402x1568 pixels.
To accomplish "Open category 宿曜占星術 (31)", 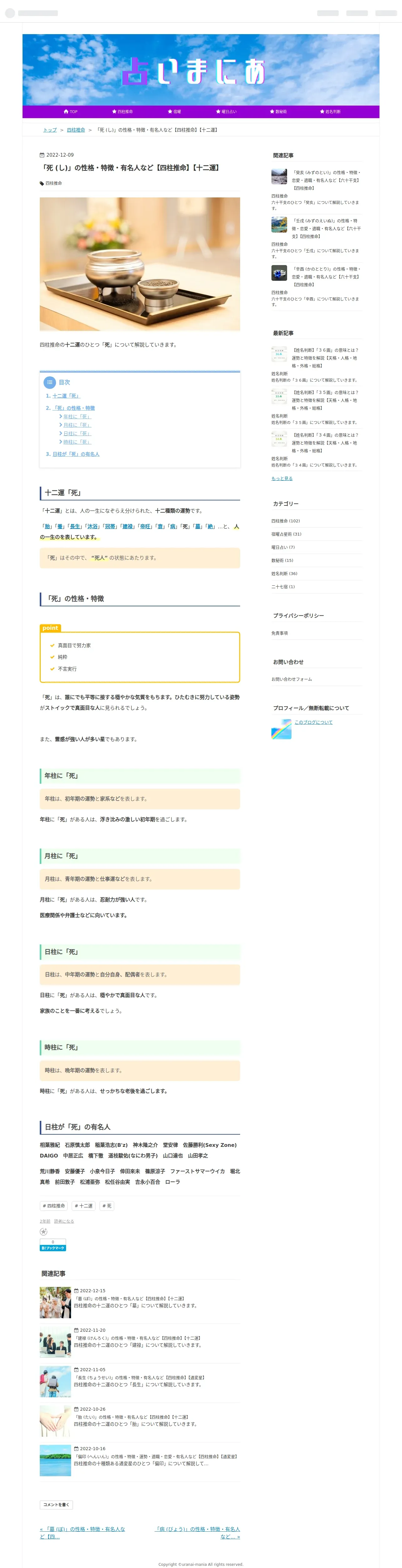I will (x=286, y=535).
